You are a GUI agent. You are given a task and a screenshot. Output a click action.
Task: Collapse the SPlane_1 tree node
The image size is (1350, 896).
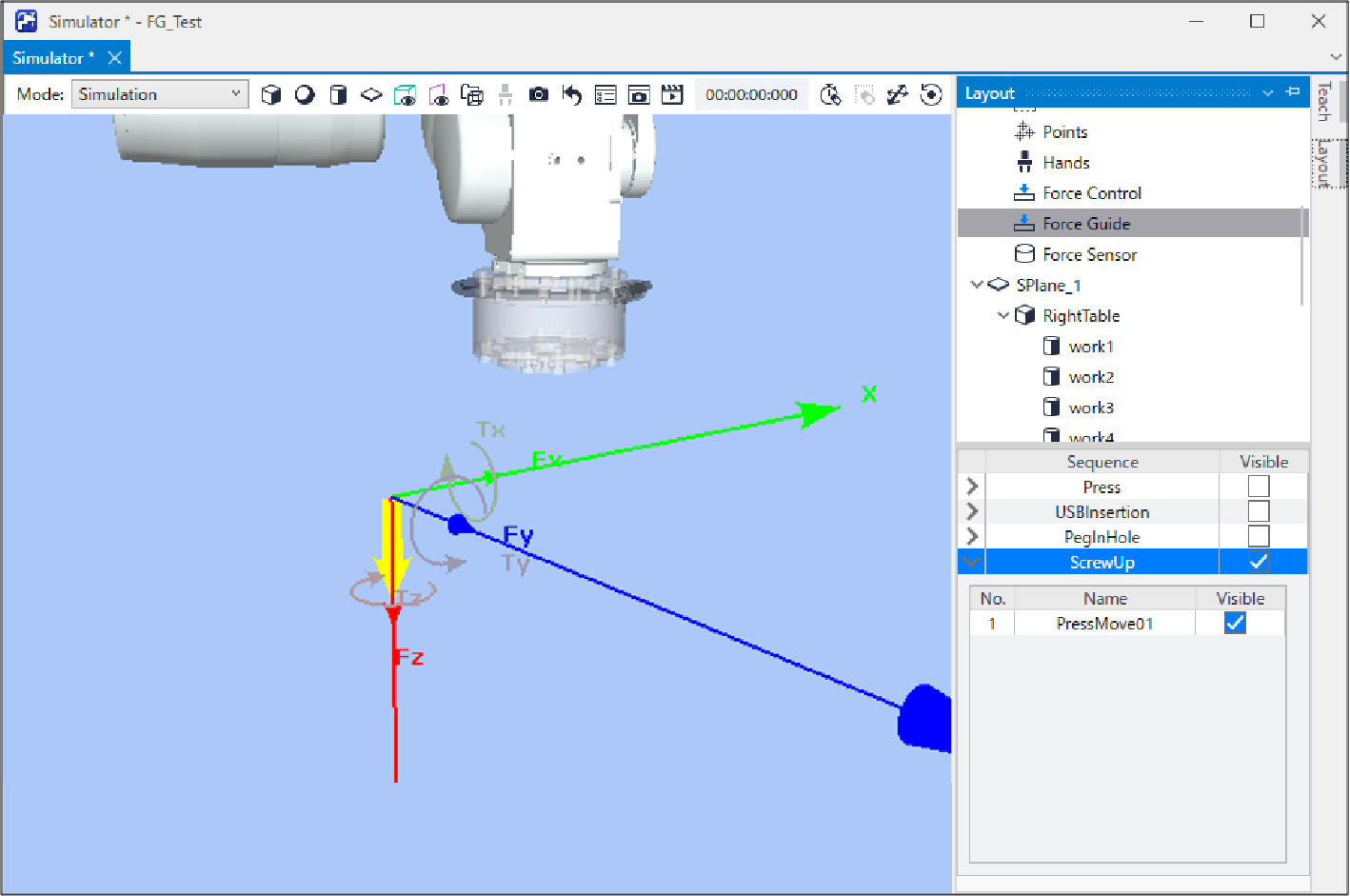(x=977, y=285)
